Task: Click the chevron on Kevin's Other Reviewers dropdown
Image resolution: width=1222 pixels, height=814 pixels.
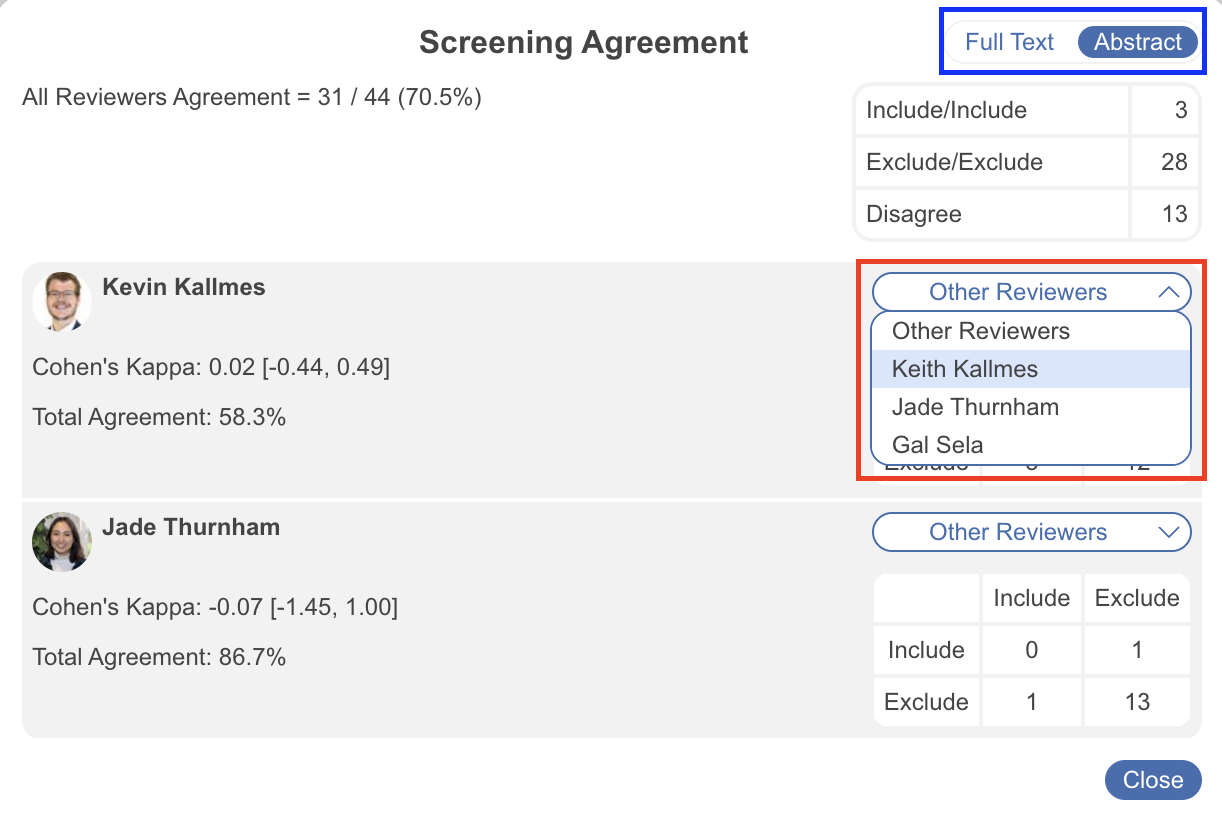Action: pos(1169,291)
